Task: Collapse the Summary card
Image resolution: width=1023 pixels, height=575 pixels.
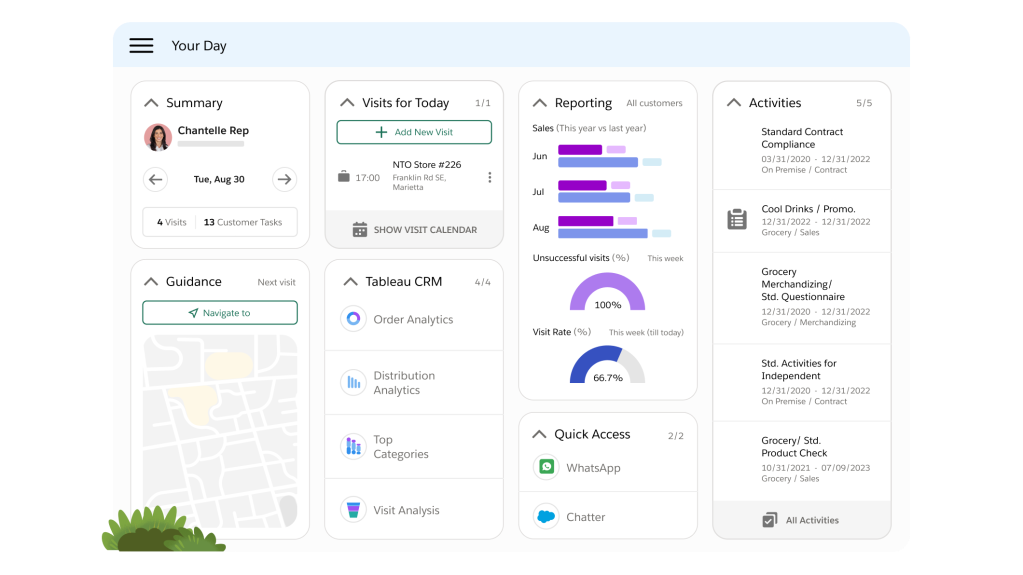Action: [151, 103]
